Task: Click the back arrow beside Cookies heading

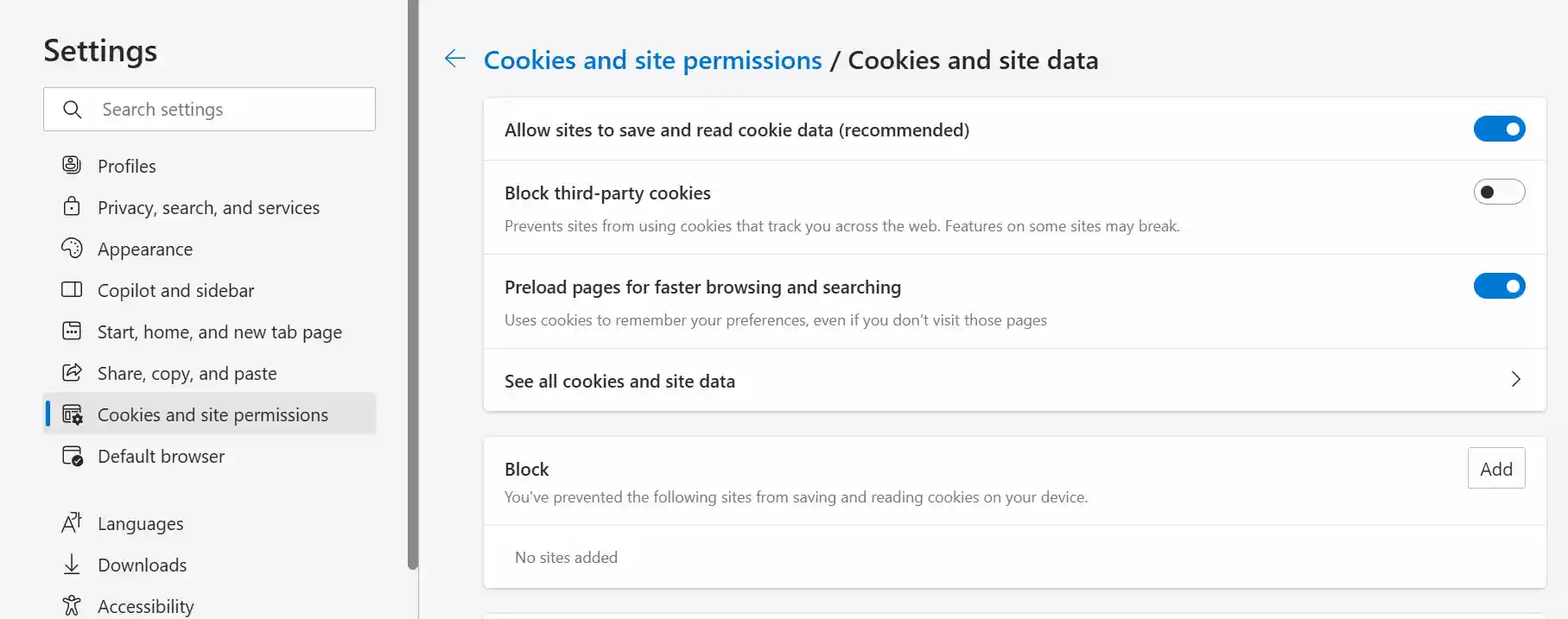Action: (454, 59)
